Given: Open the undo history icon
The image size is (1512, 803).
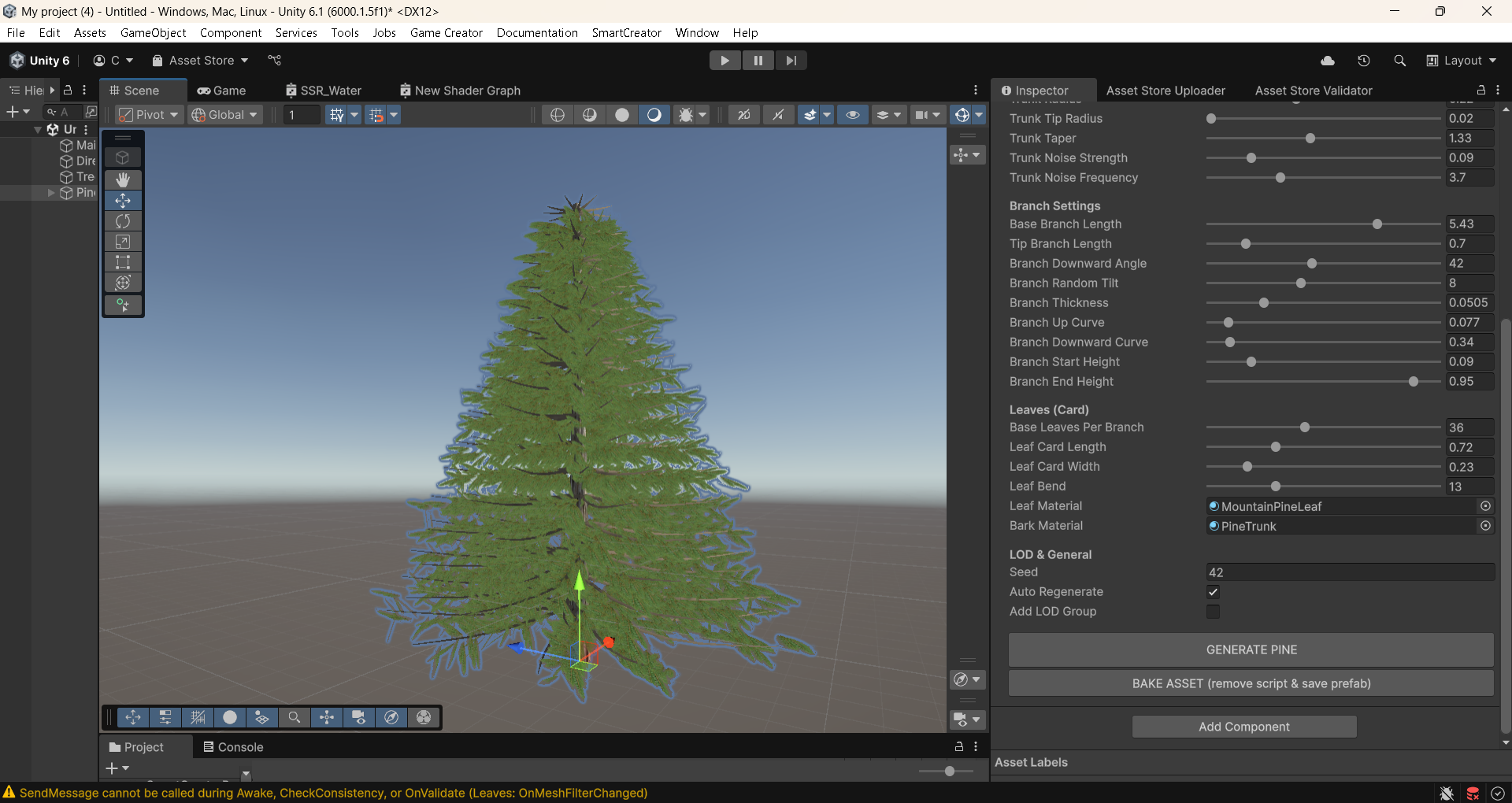Looking at the screenshot, I should point(1364,61).
